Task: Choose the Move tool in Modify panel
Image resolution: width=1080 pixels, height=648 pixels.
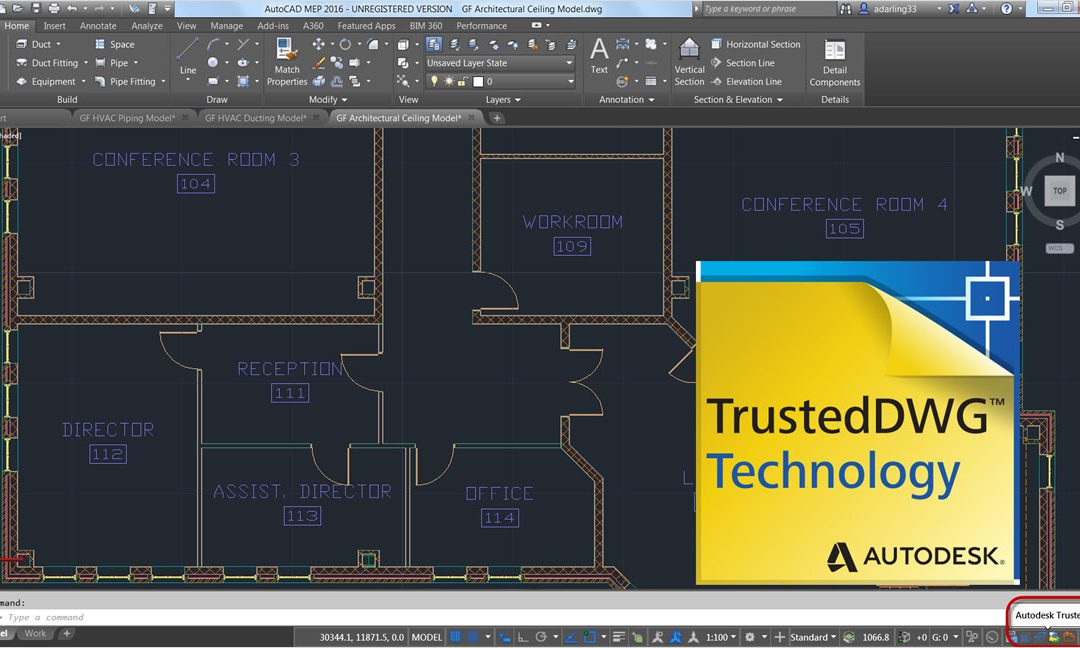Action: coord(318,44)
